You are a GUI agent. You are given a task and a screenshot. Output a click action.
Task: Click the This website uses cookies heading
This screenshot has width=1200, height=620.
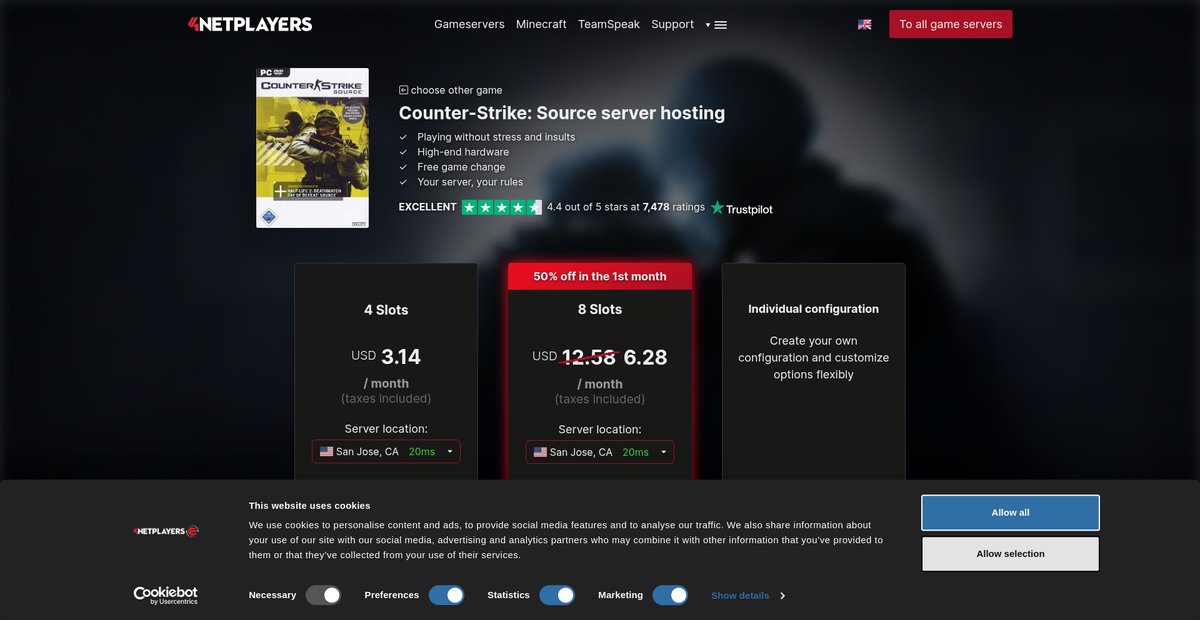[310, 505]
